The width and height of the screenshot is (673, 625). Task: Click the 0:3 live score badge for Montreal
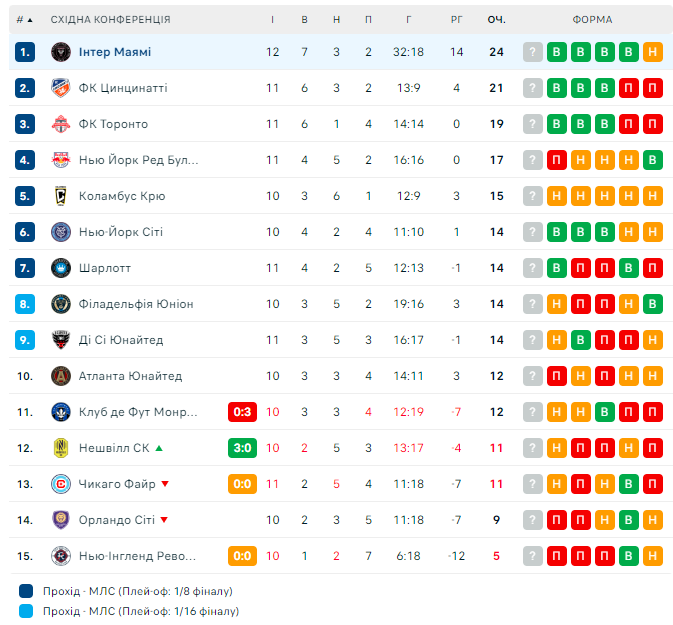click(x=243, y=412)
